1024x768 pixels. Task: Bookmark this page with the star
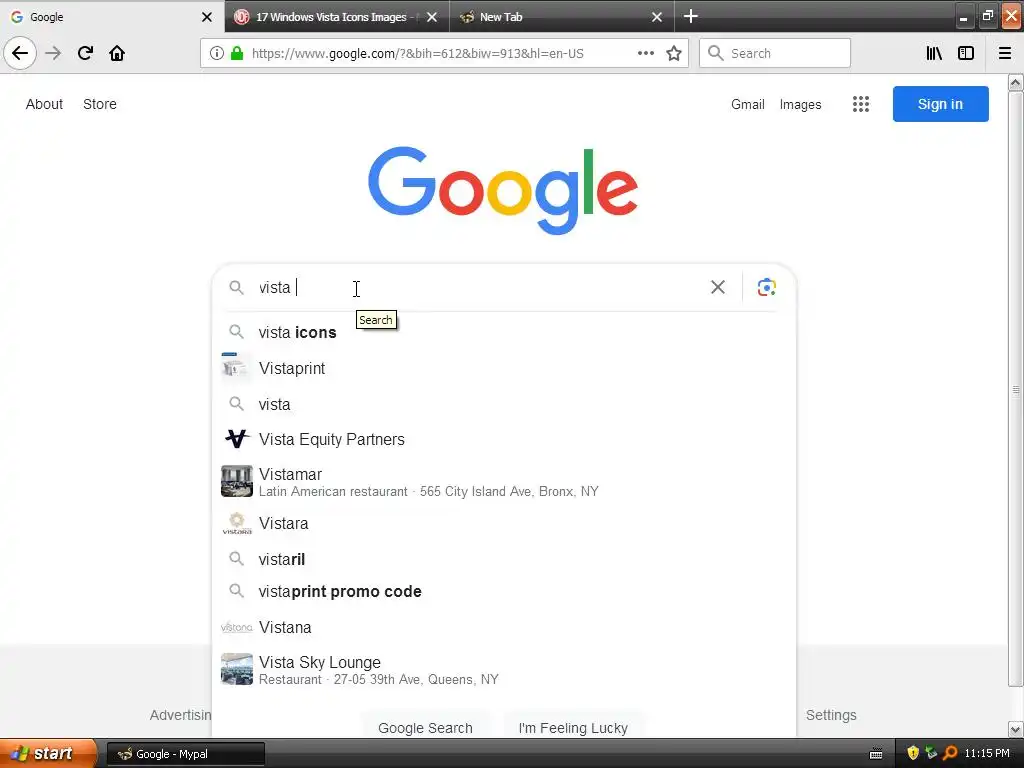click(674, 54)
